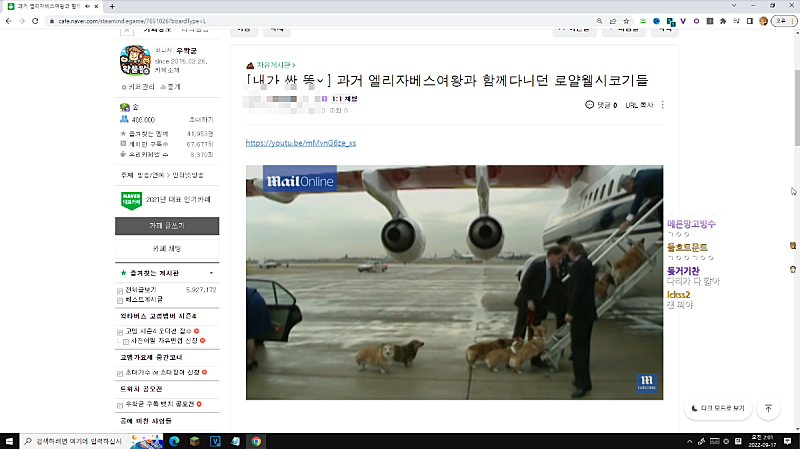Open the subscription badge contest board
The width and height of the screenshot is (800, 449).
pos(160,404)
